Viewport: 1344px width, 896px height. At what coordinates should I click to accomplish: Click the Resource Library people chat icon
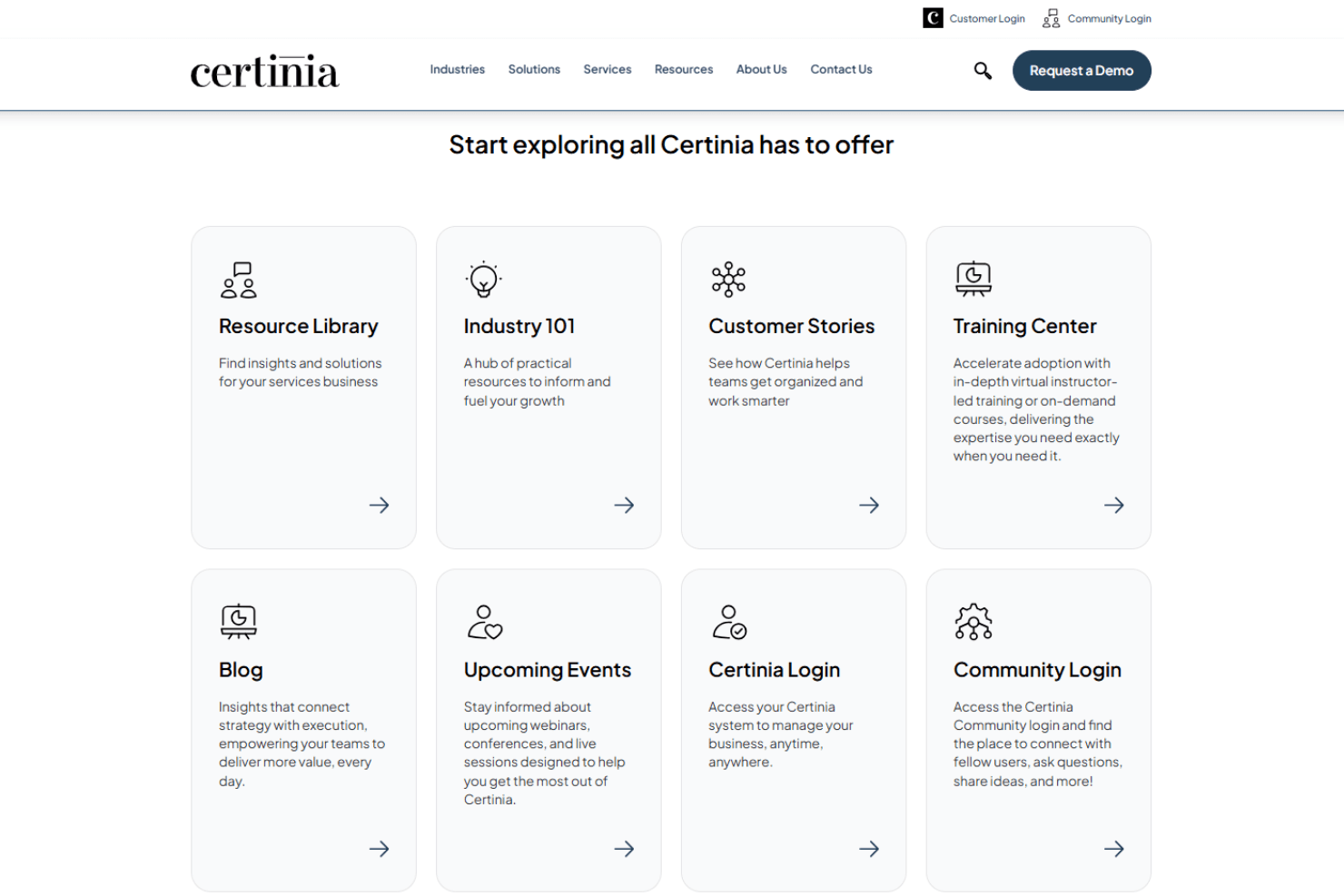(239, 280)
